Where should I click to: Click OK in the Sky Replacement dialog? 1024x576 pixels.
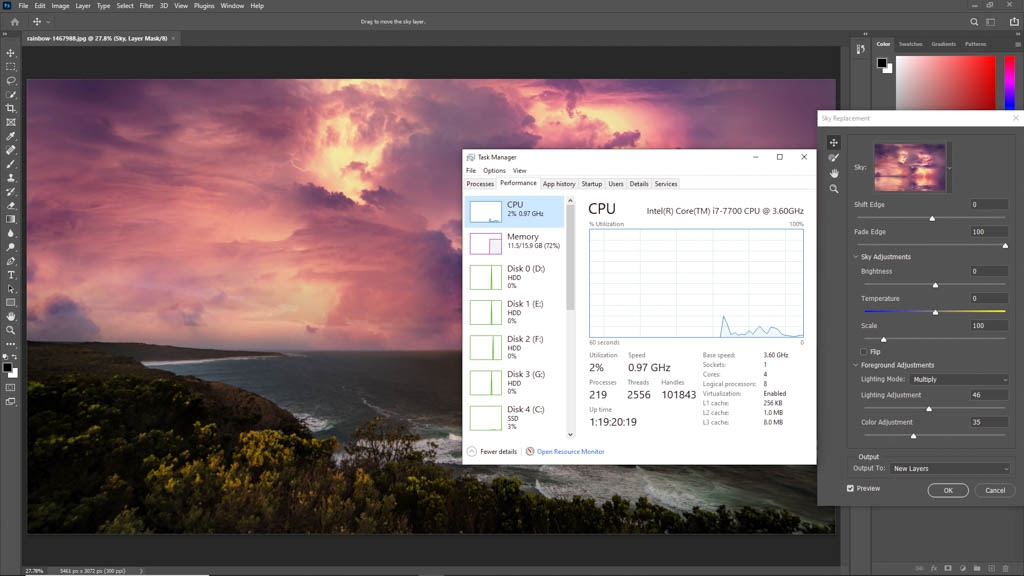(x=947, y=490)
